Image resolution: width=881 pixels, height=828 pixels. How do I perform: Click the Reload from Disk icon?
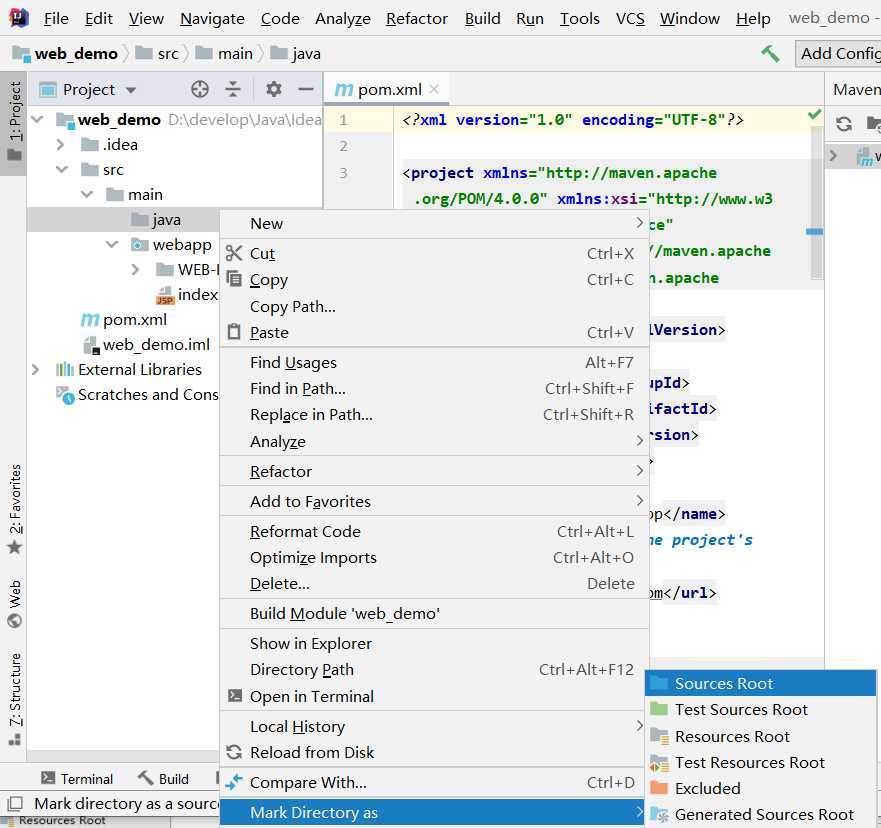[234, 752]
